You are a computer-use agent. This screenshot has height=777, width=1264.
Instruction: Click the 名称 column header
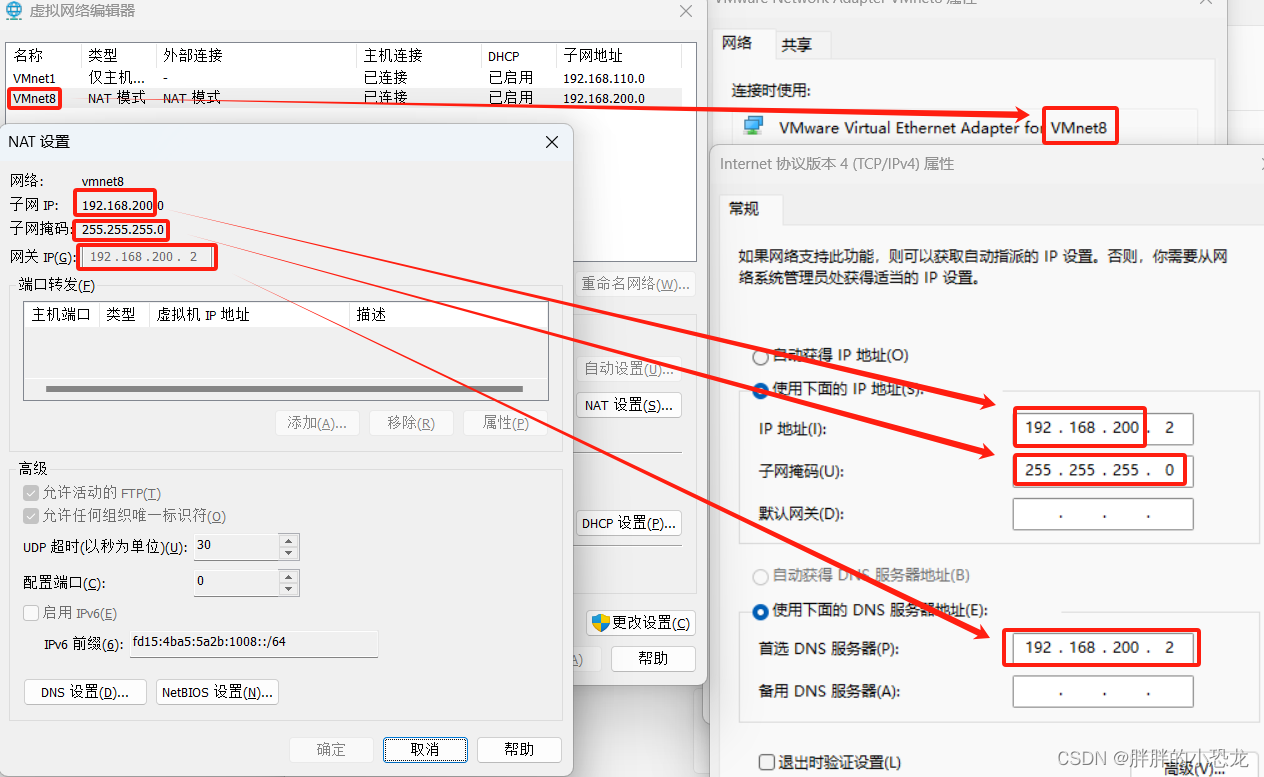43,55
